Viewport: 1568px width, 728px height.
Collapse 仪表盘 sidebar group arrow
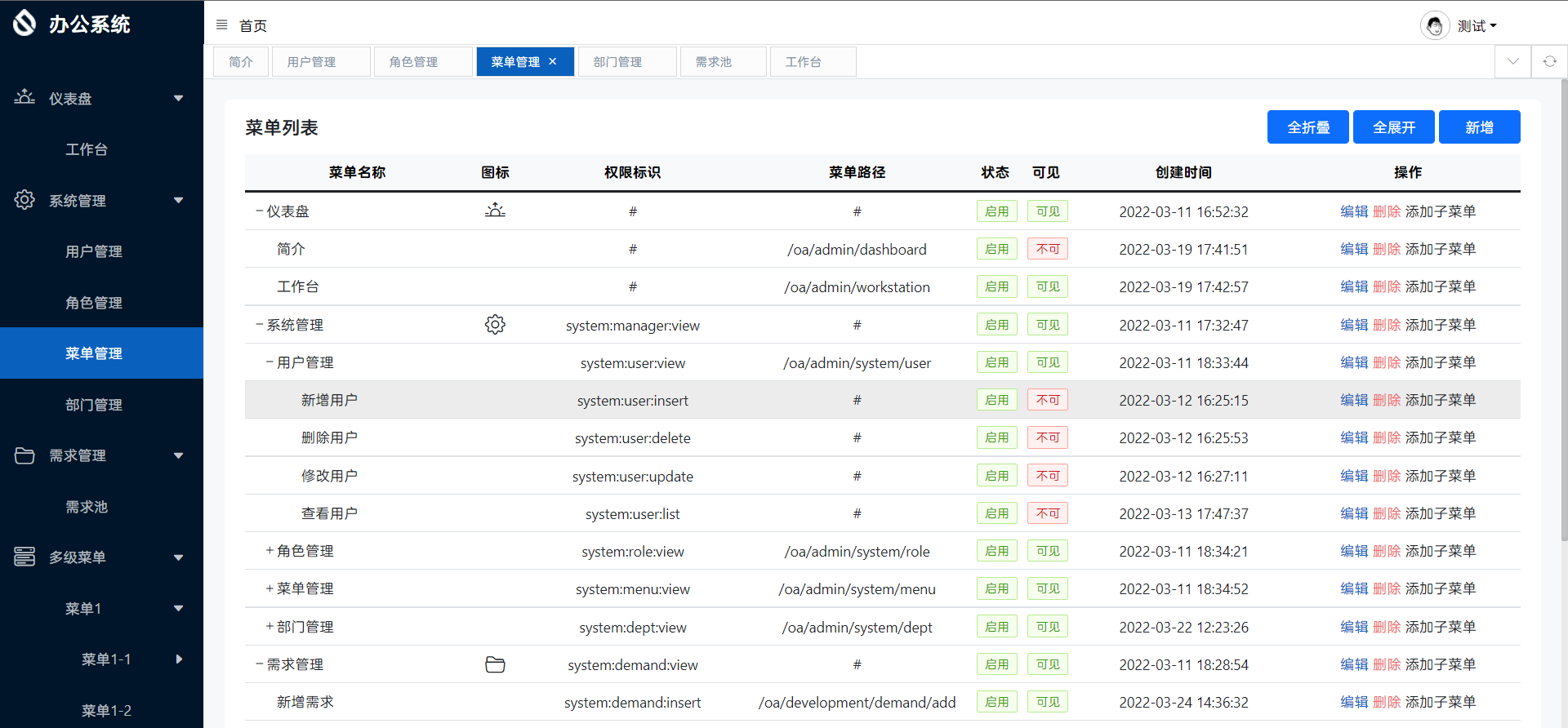pos(178,99)
